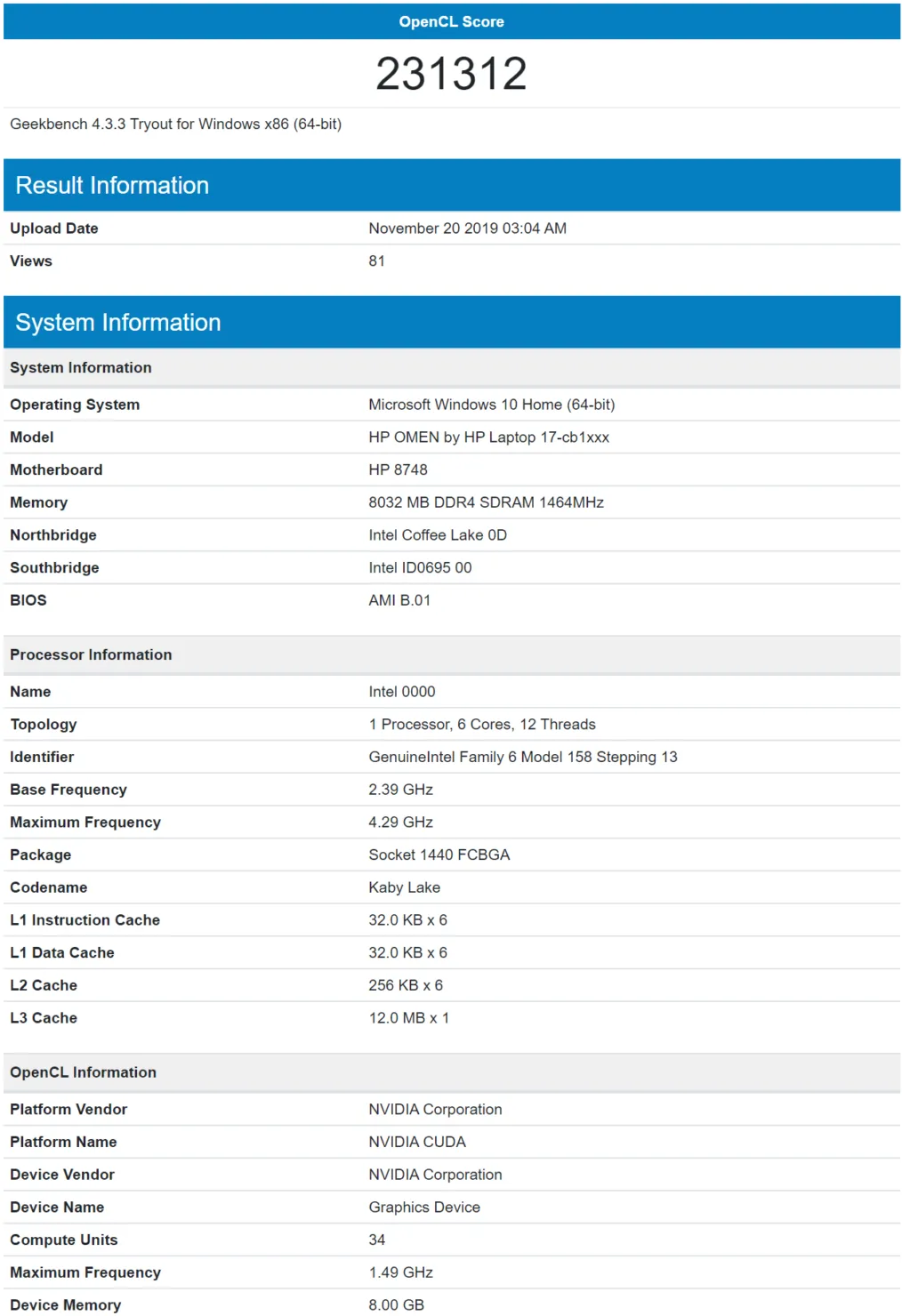Click the GenuineIntel Family 6 identifier text
Image resolution: width=902 pixels, height=1316 pixels.
[522, 757]
